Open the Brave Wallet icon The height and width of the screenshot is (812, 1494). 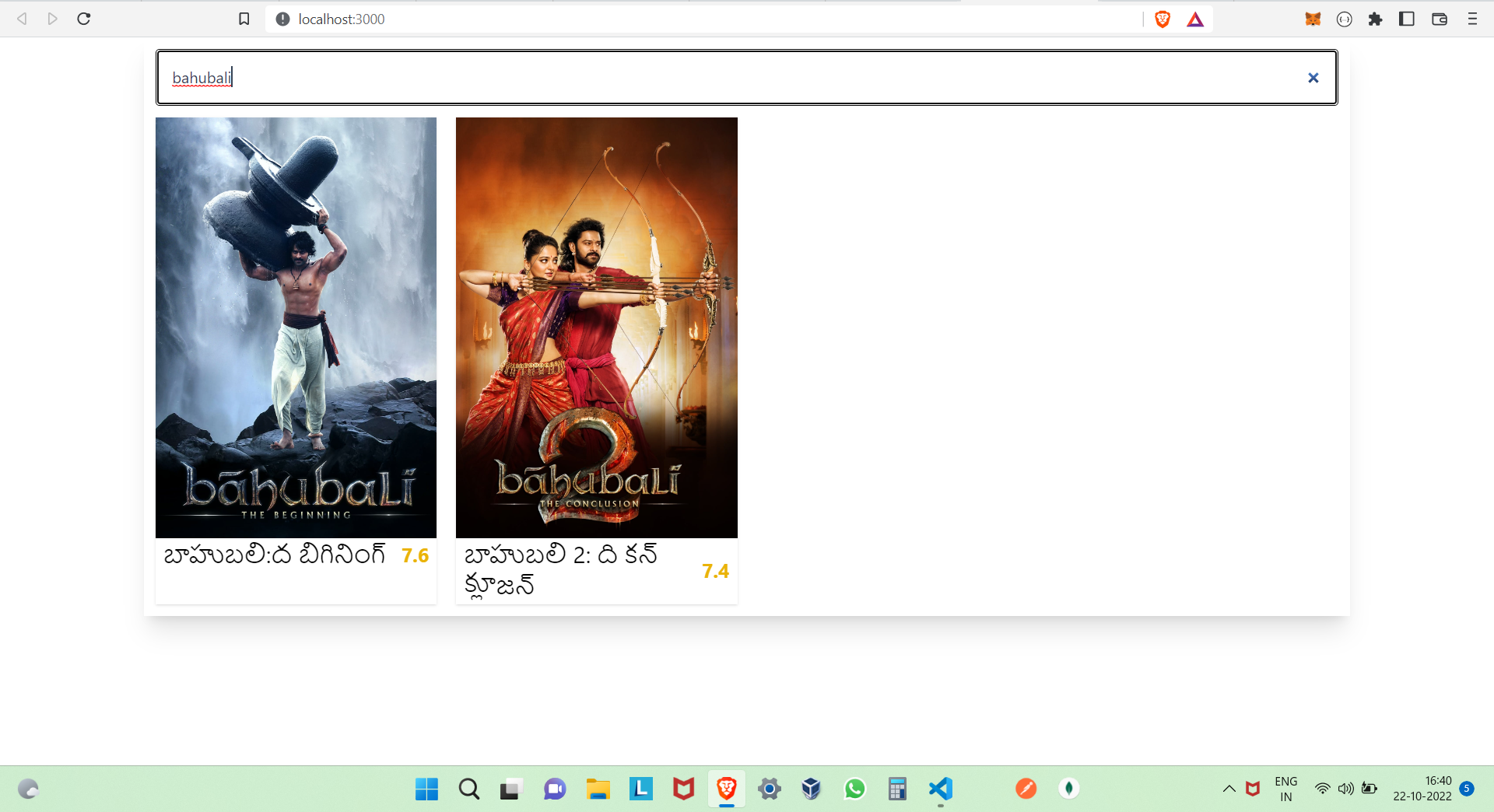click(x=1440, y=19)
